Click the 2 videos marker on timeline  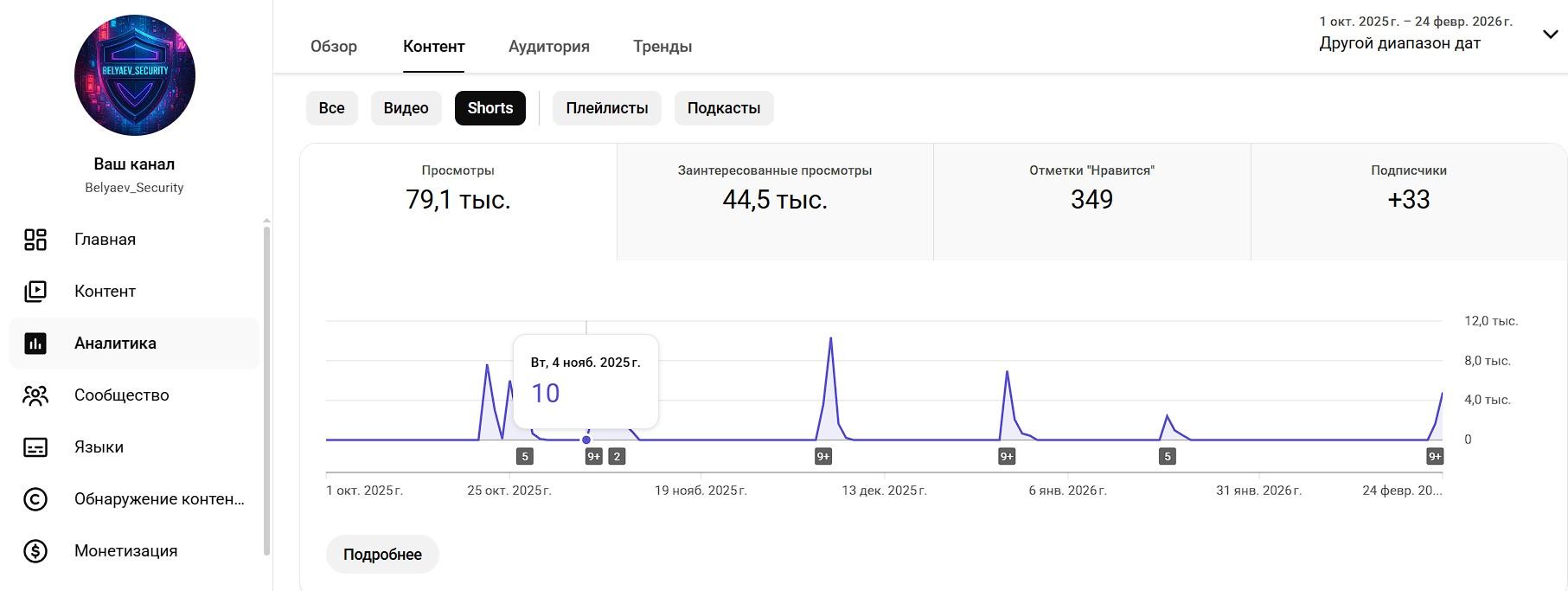617,456
